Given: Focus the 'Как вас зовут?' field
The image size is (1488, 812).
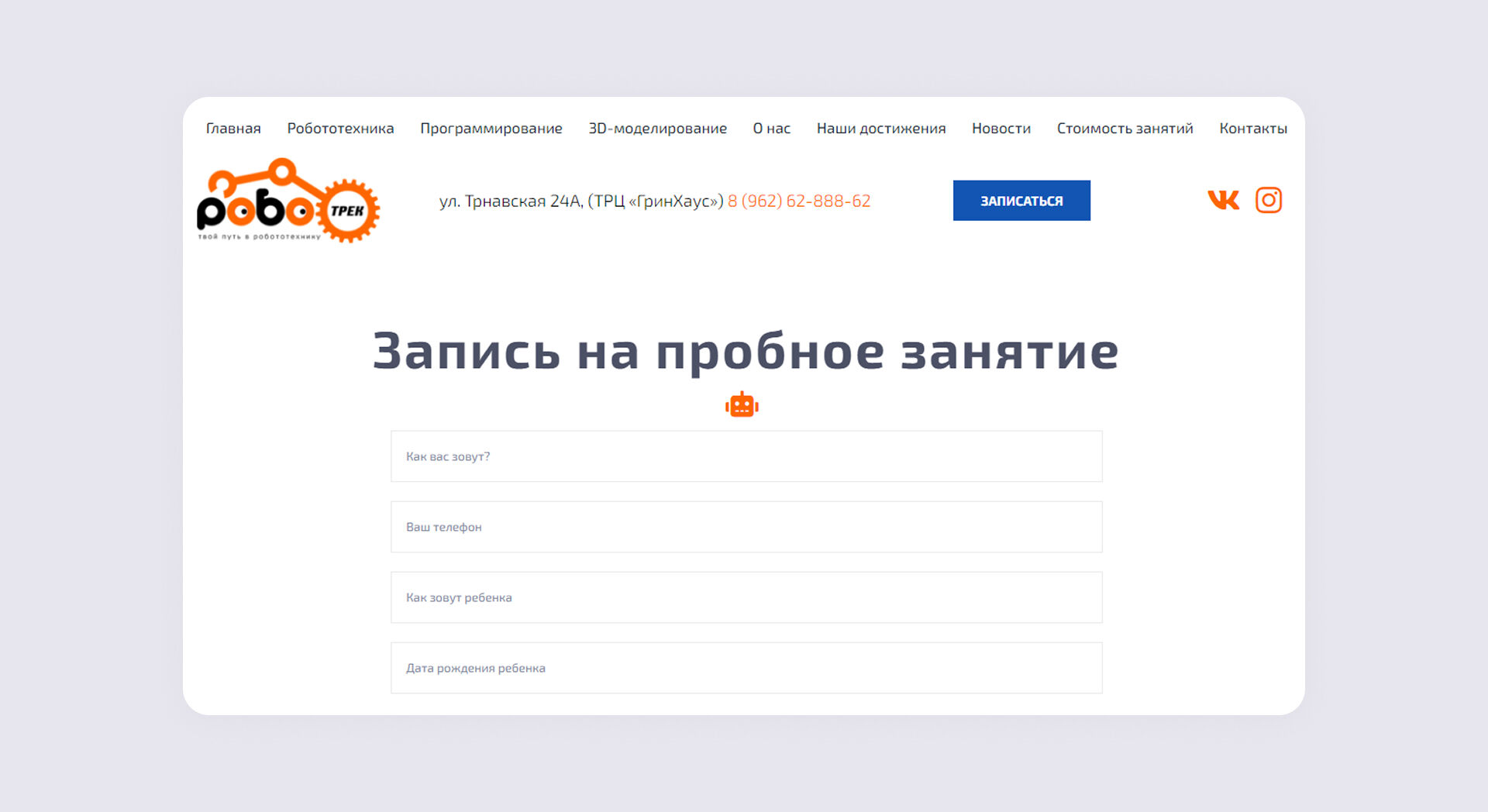Looking at the screenshot, I should [746, 456].
